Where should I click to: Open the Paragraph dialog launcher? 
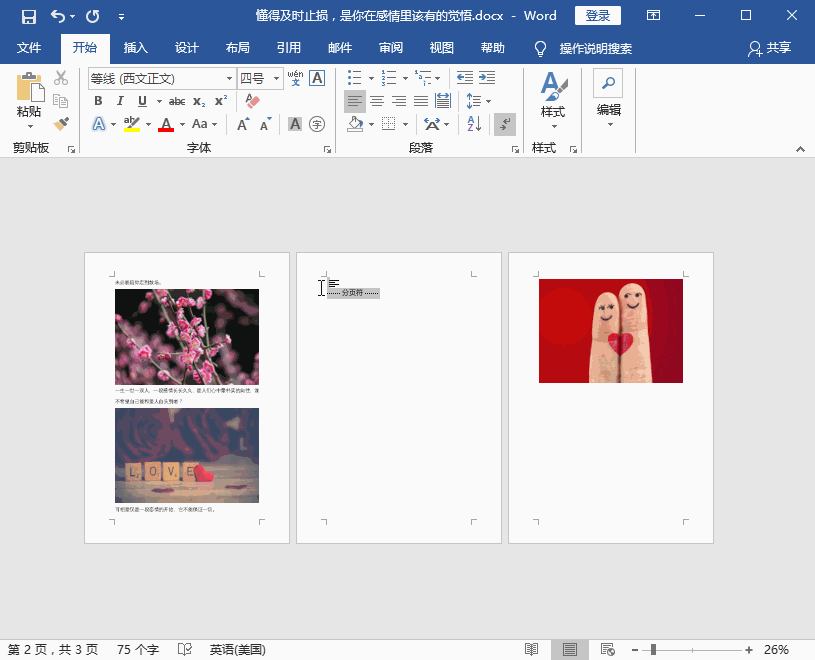pos(515,150)
